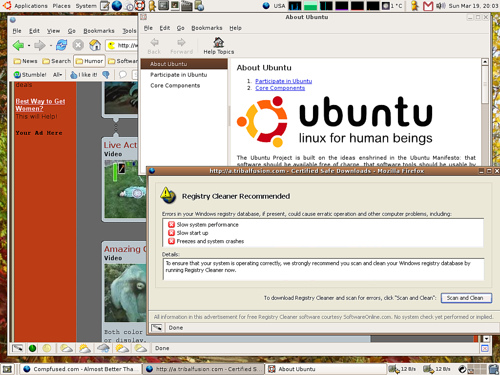Open the Search bookmarks folder
The width and height of the screenshot is (500, 375).
pyautogui.click(x=57, y=61)
